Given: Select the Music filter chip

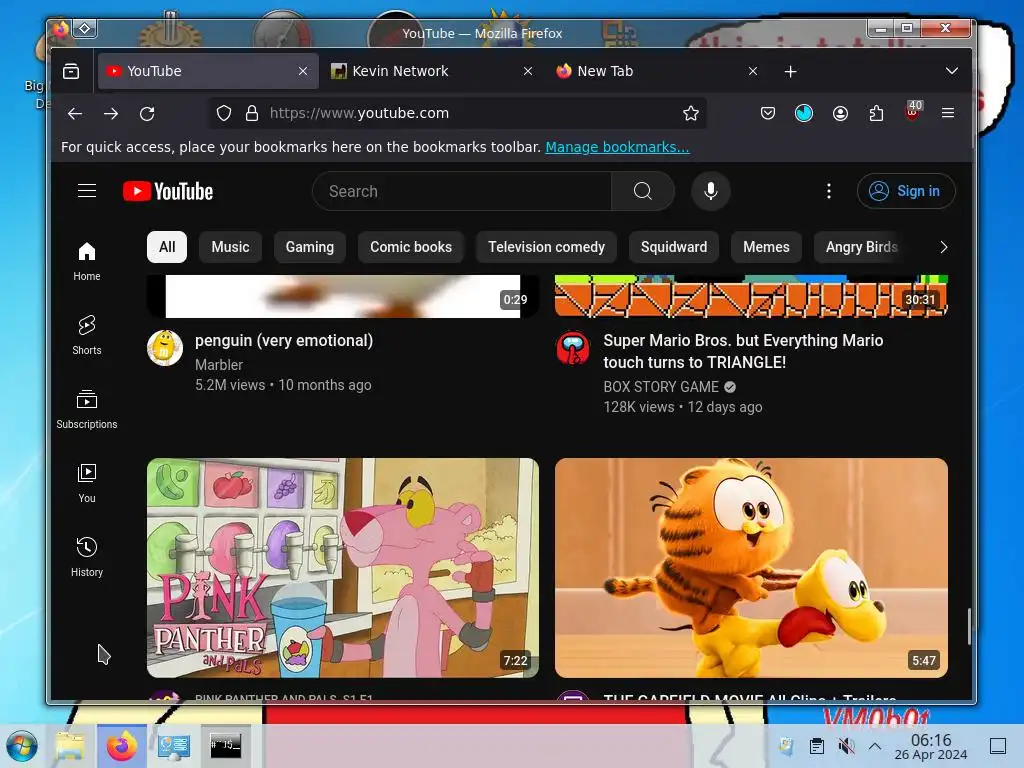Looking at the screenshot, I should point(231,247).
